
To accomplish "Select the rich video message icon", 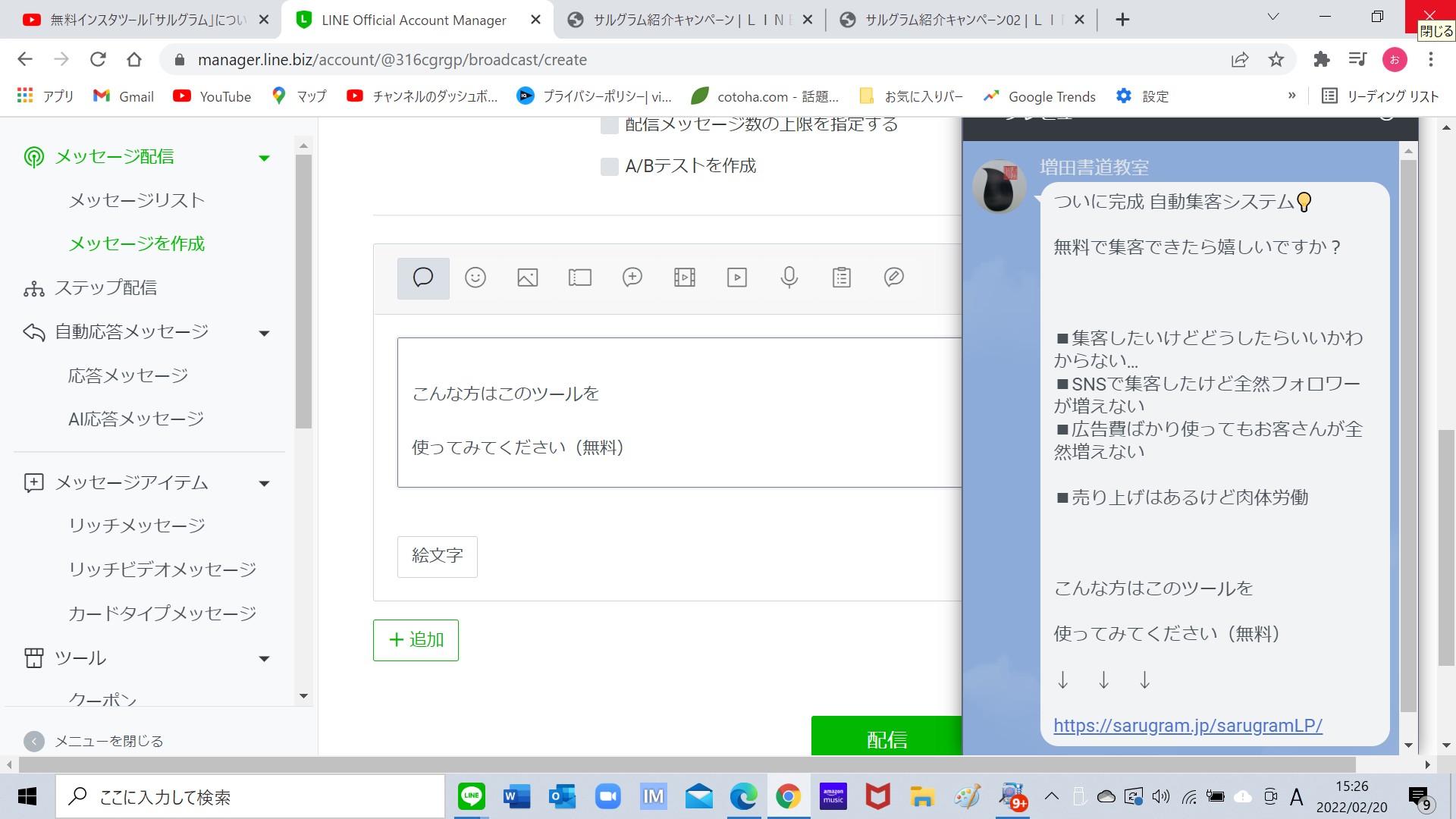I will (685, 278).
